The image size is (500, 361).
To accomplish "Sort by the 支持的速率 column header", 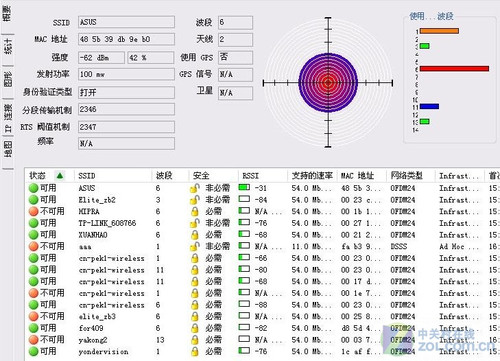I will 312,175.
